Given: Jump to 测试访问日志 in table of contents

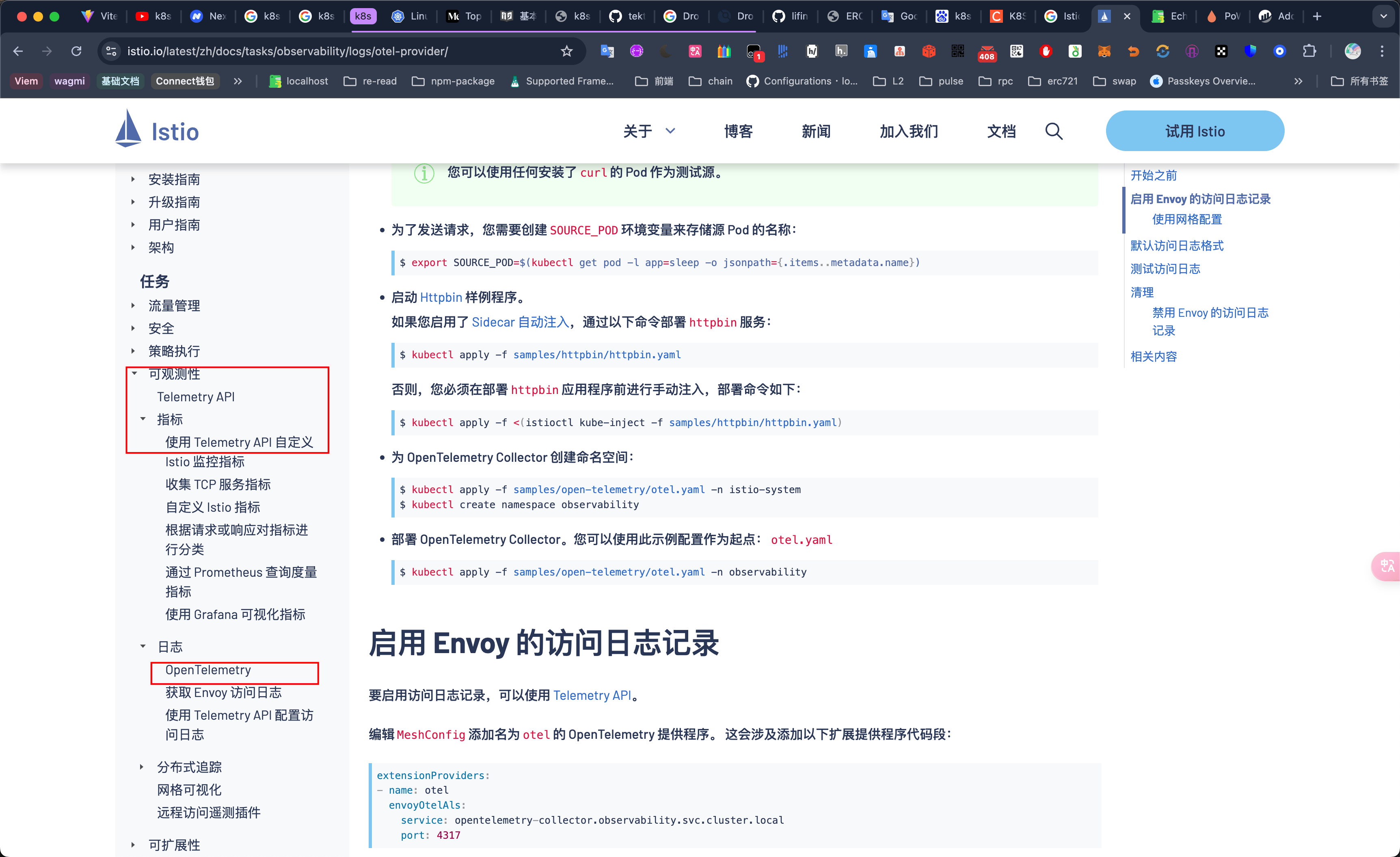Looking at the screenshot, I should pyautogui.click(x=1165, y=269).
